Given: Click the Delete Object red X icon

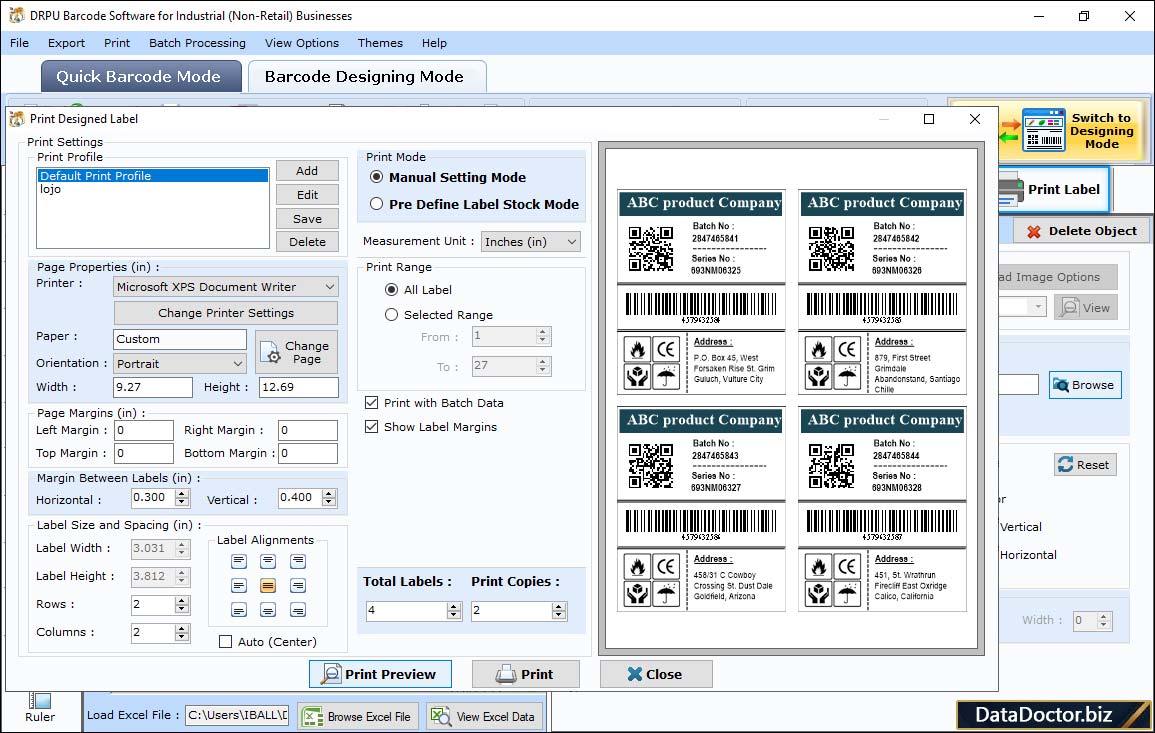Looking at the screenshot, I should (1033, 231).
